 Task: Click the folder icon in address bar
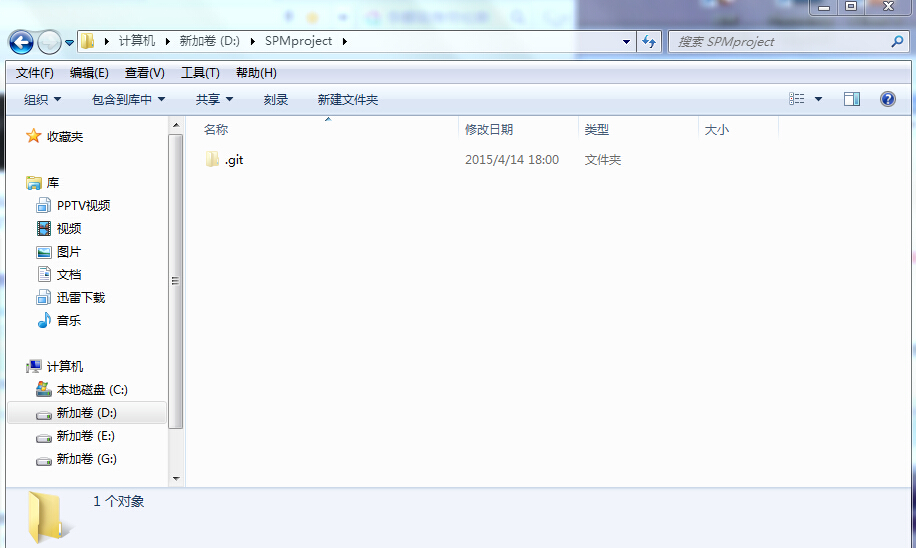pyautogui.click(x=88, y=41)
